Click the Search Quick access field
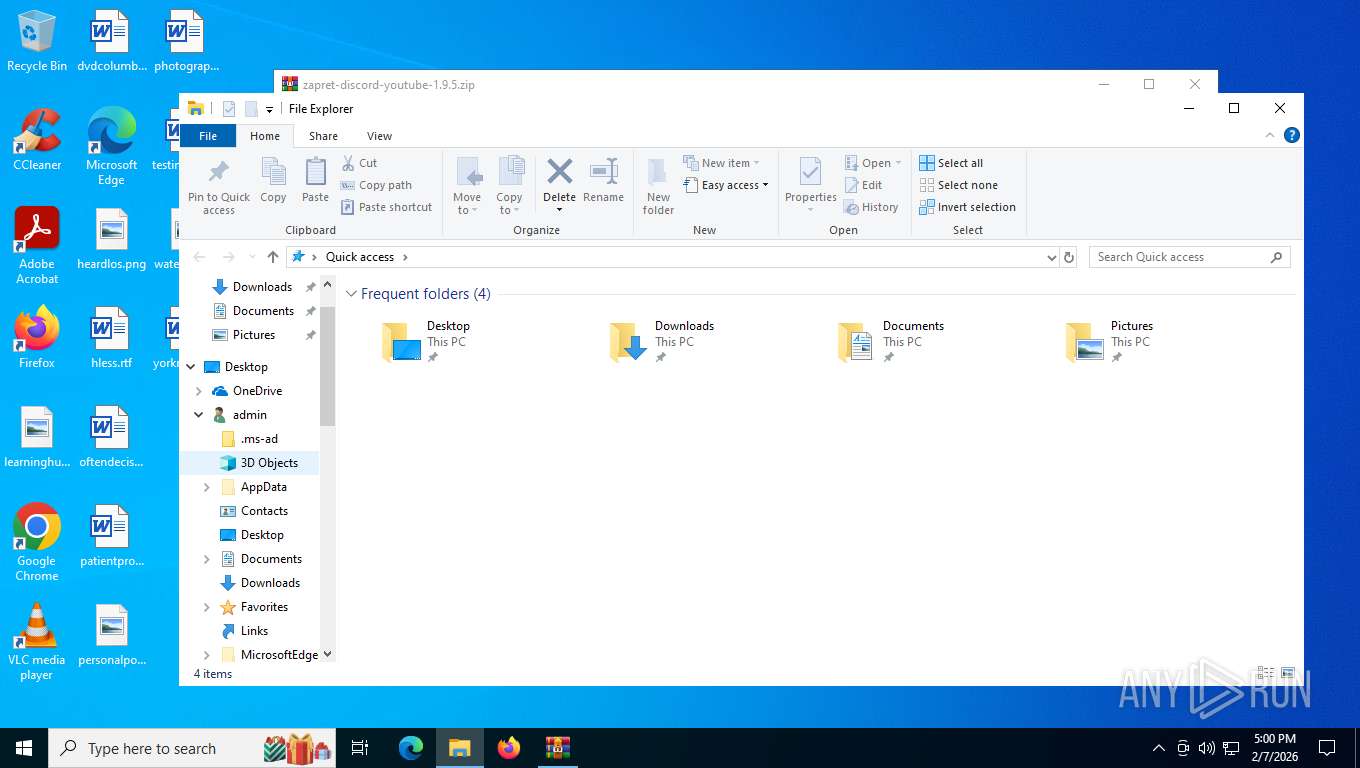This screenshot has width=1360, height=768. tap(1190, 257)
